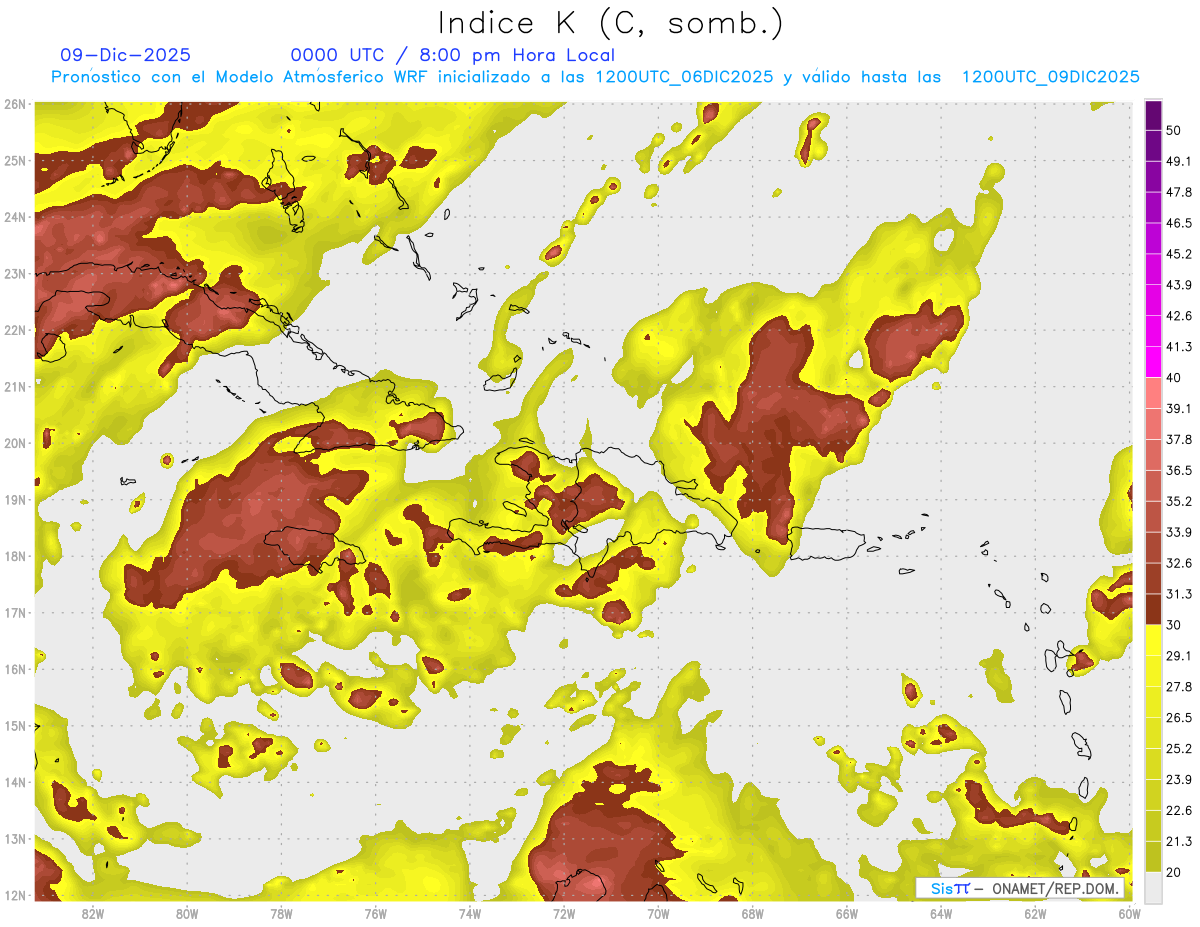Screen dimensions: 1200x927
Task: Click the '33.9' color bar label
Action: [1179, 532]
